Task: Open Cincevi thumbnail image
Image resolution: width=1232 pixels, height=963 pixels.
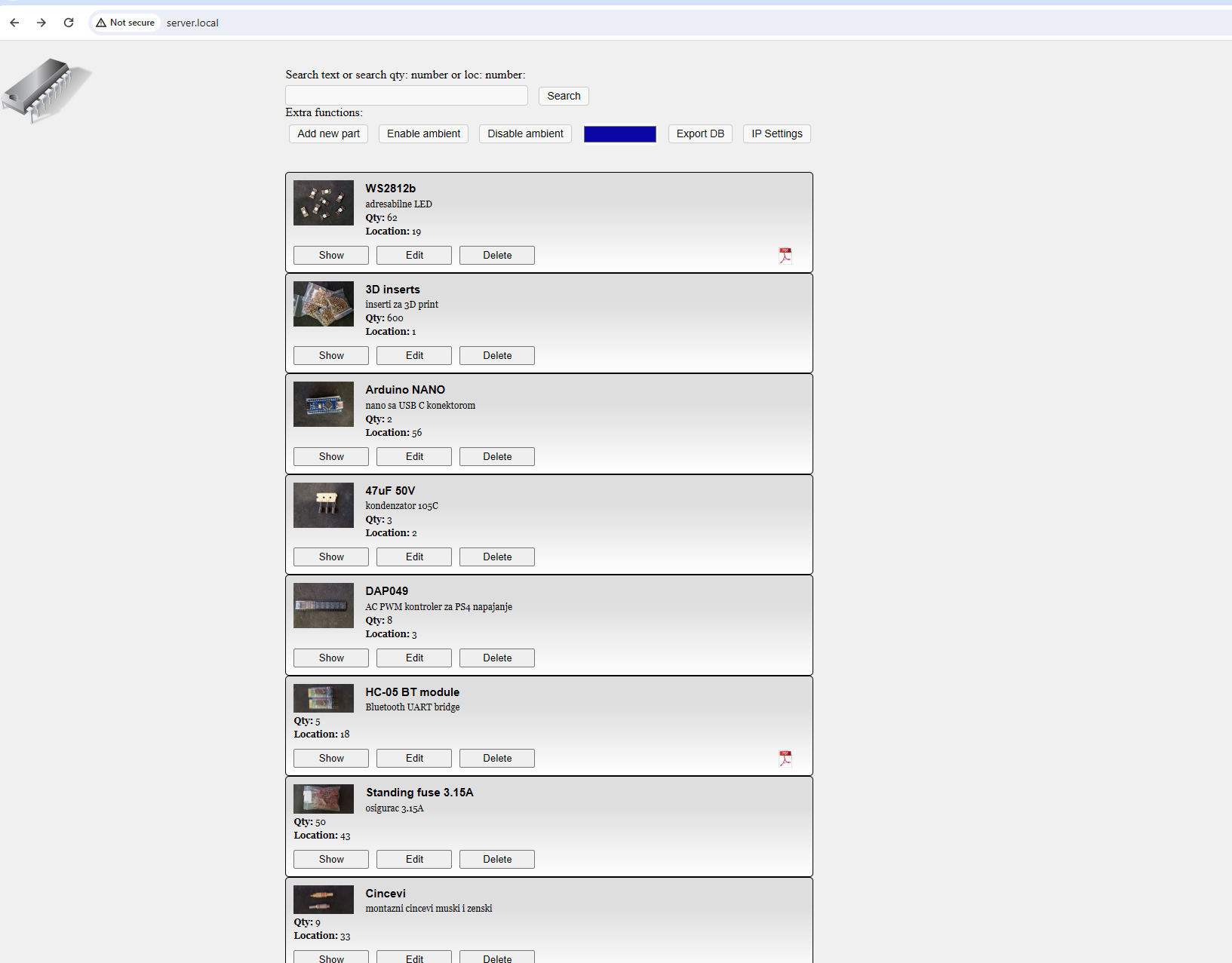Action: [324, 900]
